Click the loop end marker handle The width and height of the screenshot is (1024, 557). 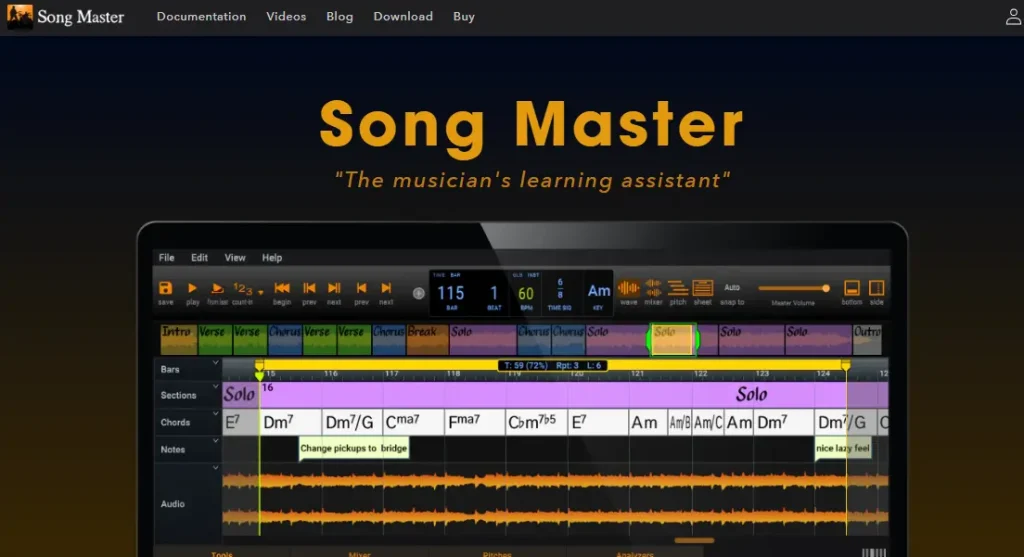pyautogui.click(x=846, y=366)
